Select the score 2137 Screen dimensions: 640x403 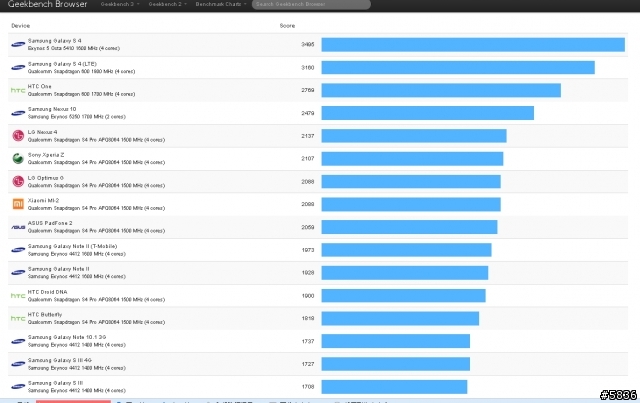[x=308, y=136]
